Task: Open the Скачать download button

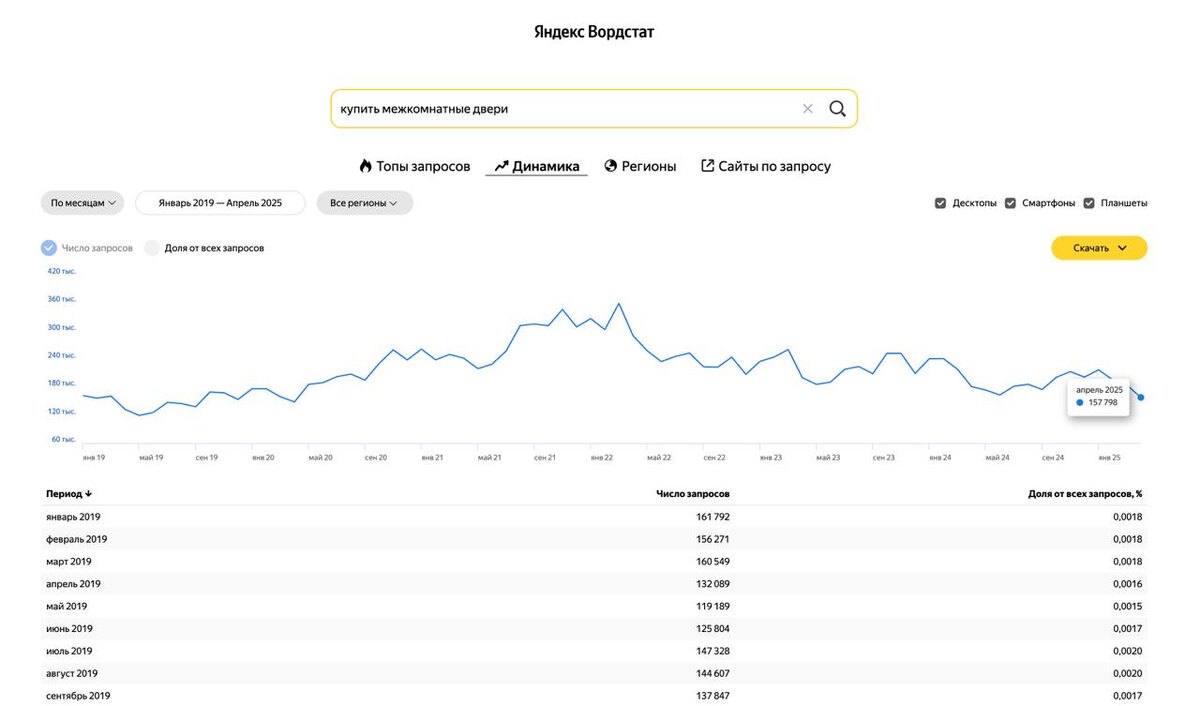Action: tap(1099, 248)
